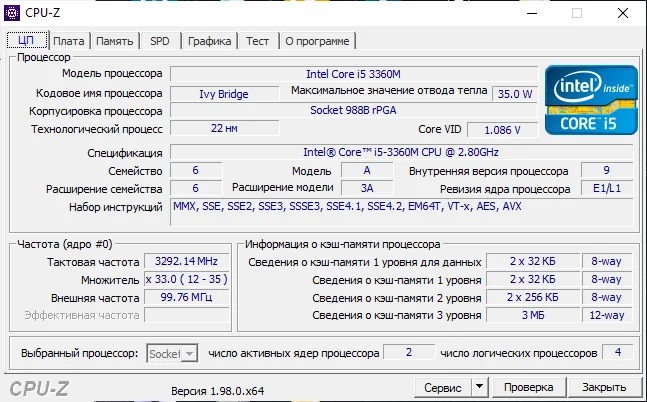Image resolution: width=647 pixels, height=402 pixels.
Task: Select the ЦП tab
Action: pyautogui.click(x=27, y=40)
